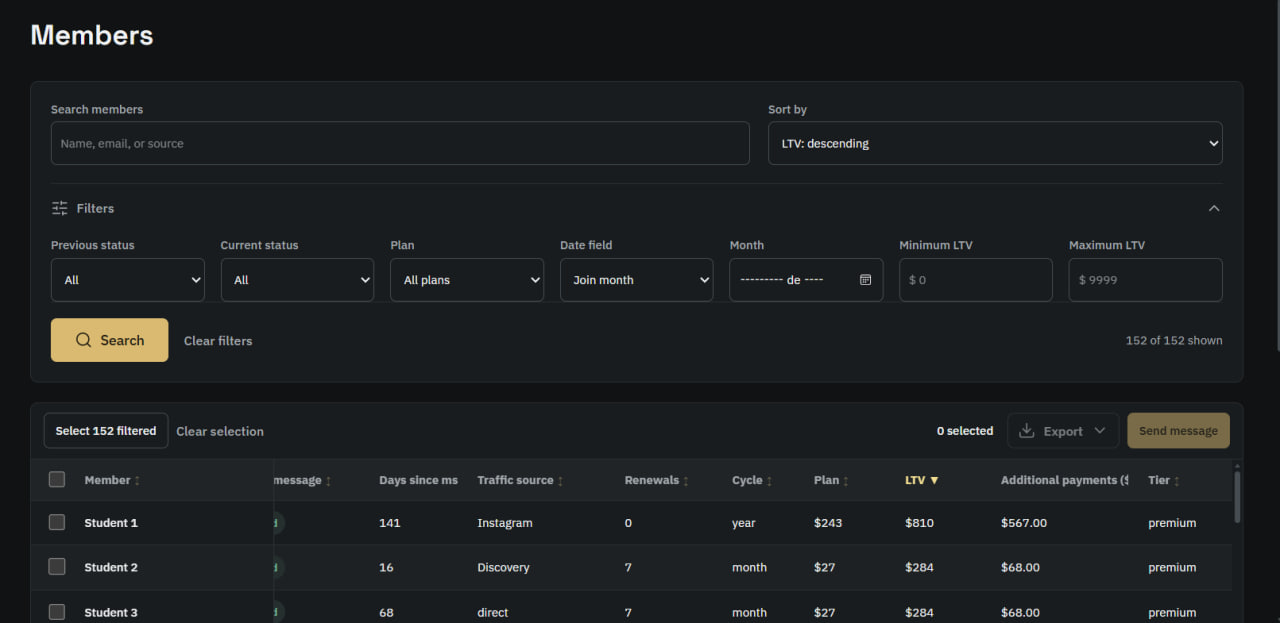Image resolution: width=1280 pixels, height=623 pixels.
Task: Click the Clear selection link
Action: (x=220, y=431)
